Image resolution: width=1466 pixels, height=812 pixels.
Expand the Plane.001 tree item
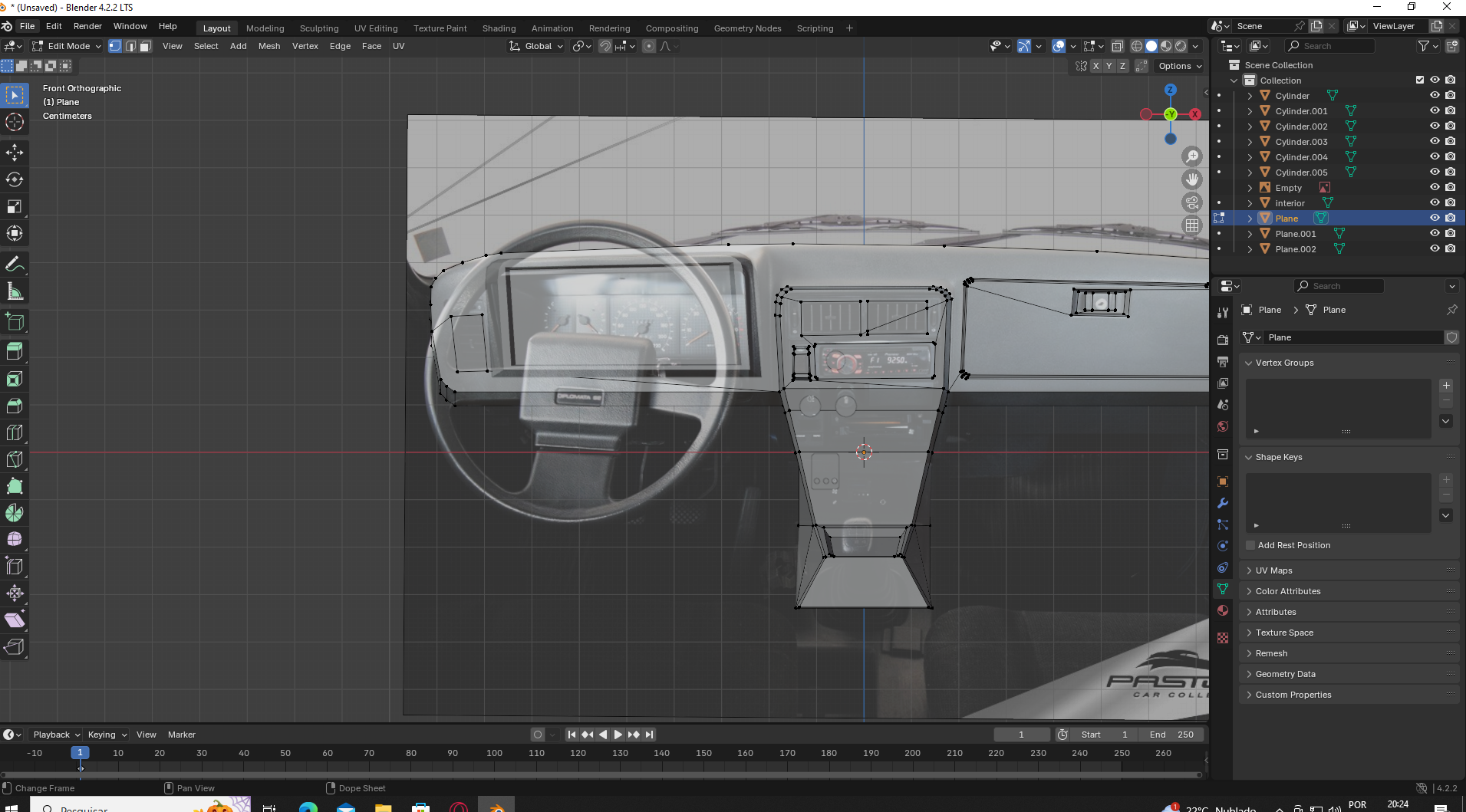pyautogui.click(x=1250, y=234)
